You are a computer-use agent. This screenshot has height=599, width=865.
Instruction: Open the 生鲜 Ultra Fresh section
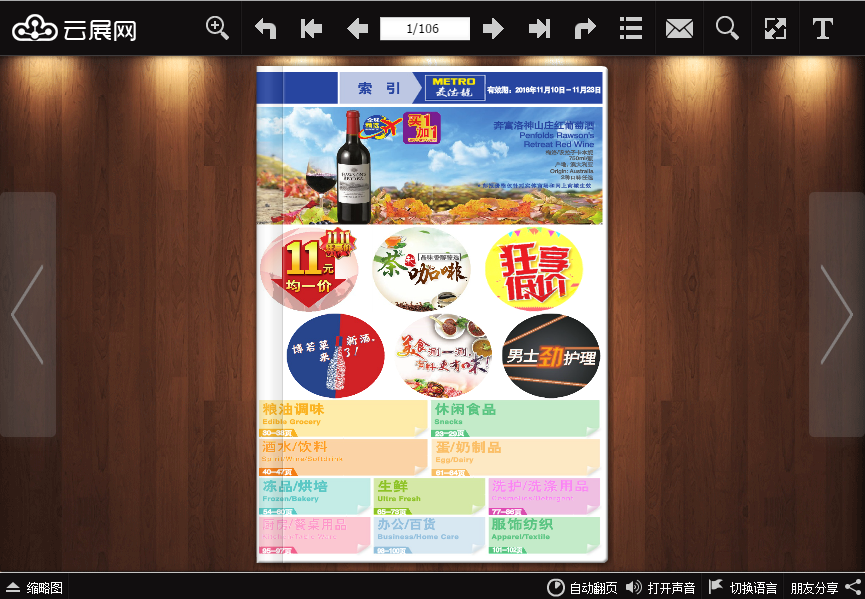point(429,496)
